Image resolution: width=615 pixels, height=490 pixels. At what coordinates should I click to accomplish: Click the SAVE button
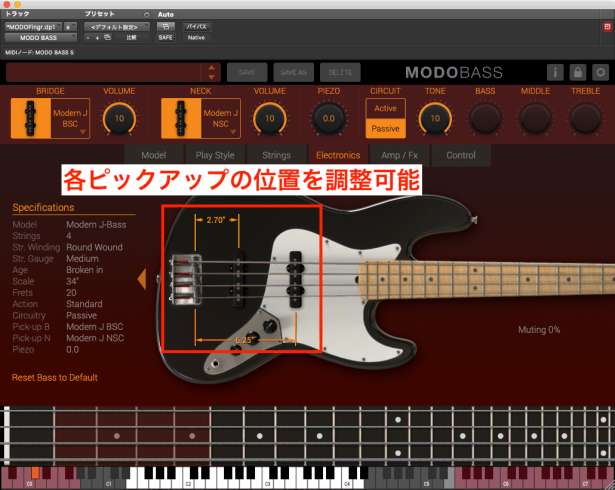click(x=247, y=72)
